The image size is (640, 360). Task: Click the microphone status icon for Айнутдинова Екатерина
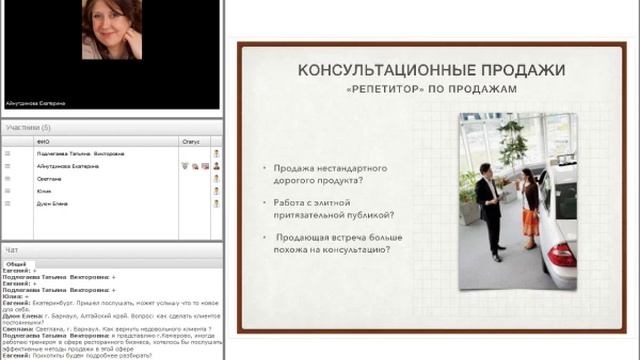(x=185, y=166)
